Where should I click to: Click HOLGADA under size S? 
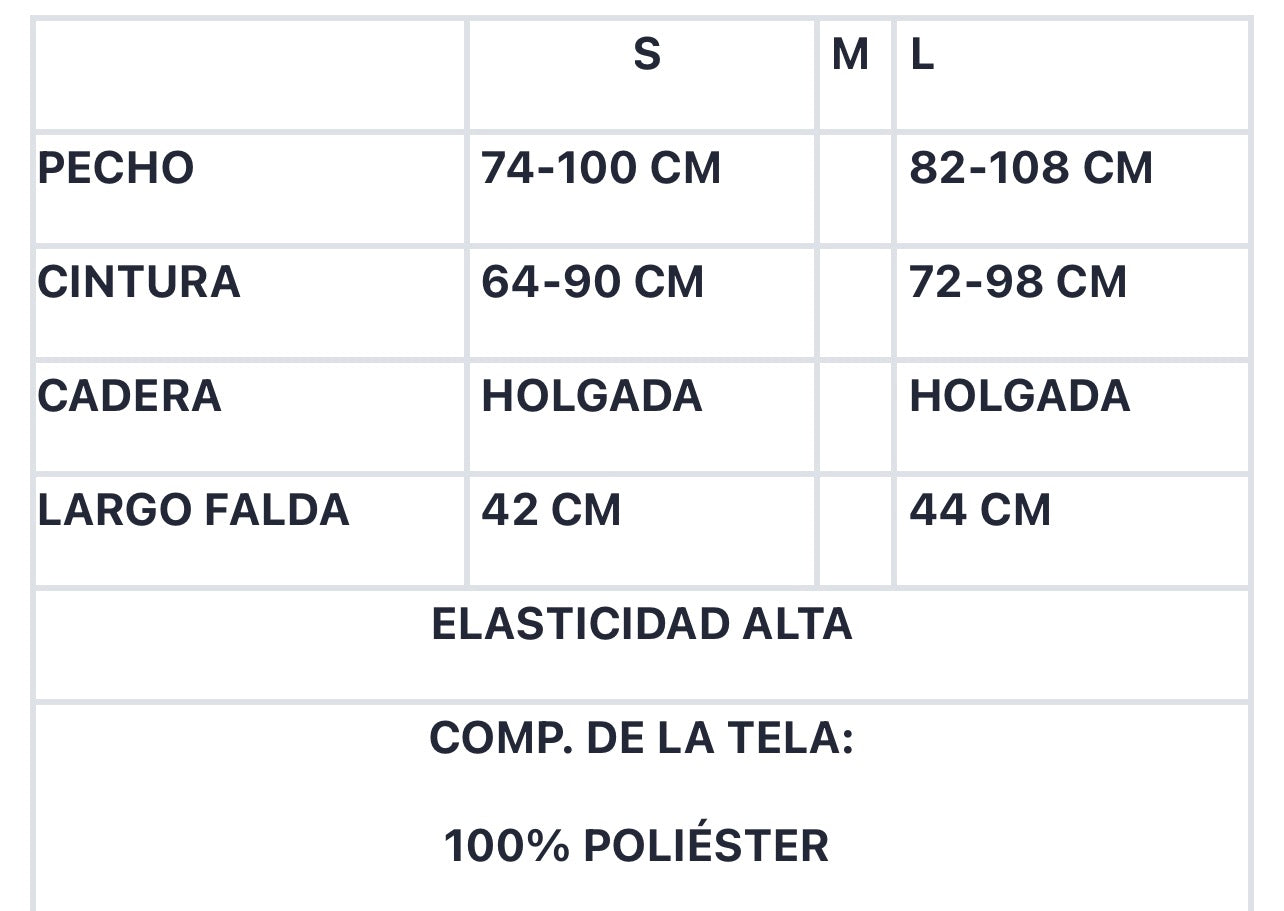pyautogui.click(x=592, y=396)
